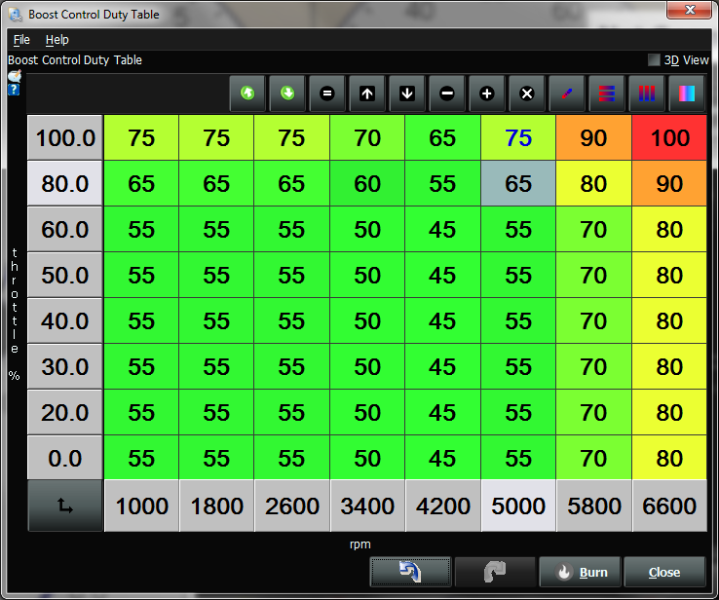Click the minus (subtract) toolbar icon

pos(447,93)
